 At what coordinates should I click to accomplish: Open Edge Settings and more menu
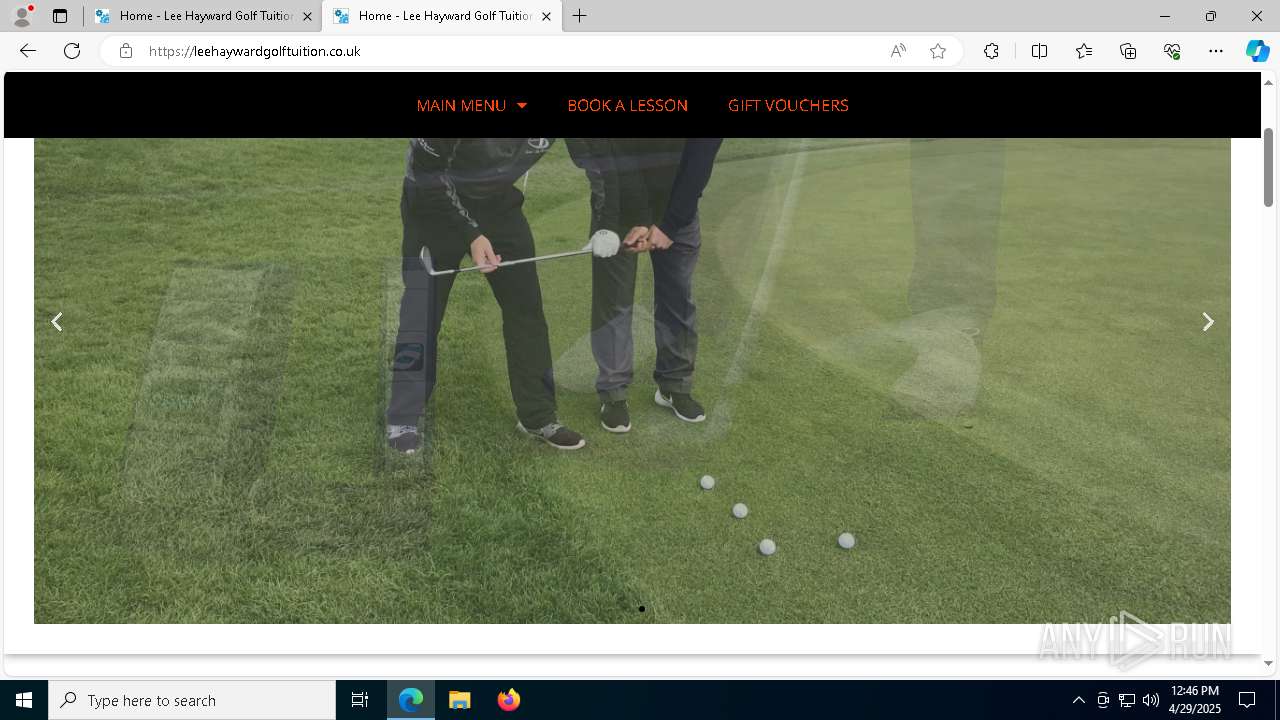click(x=1216, y=51)
